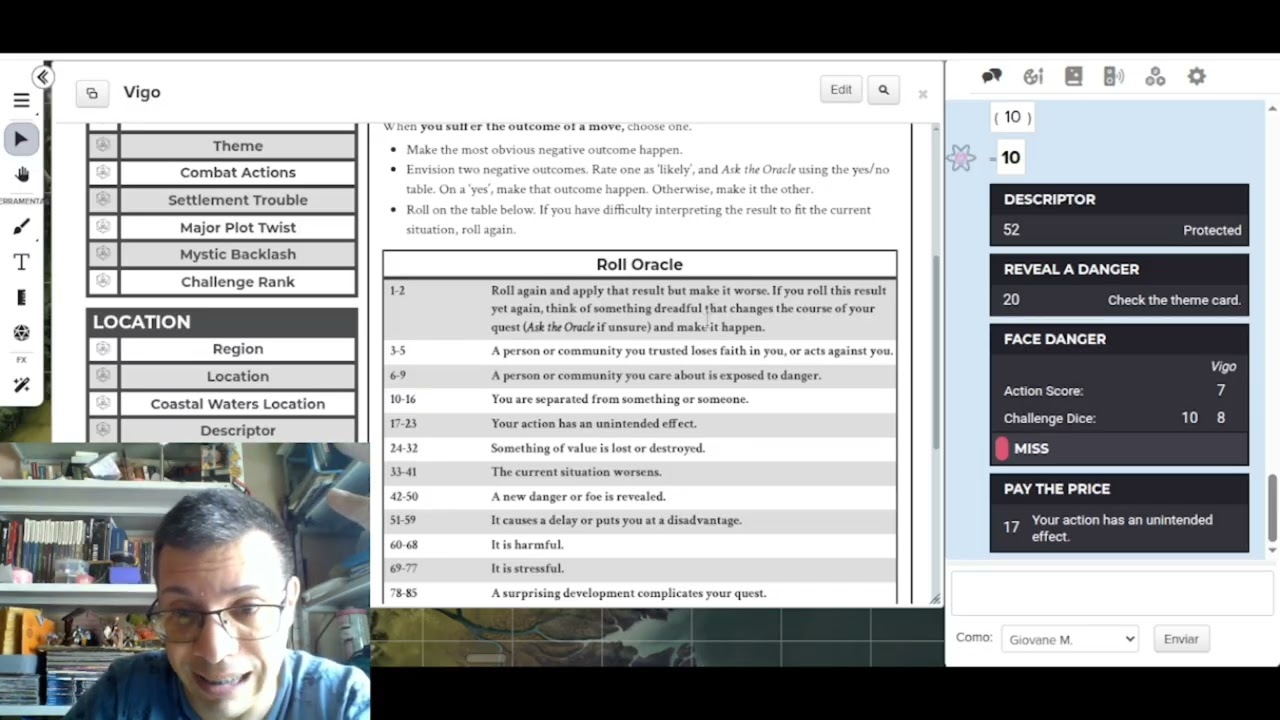1280x720 pixels.
Task: Click the icon beside Region
Action: 103,349
